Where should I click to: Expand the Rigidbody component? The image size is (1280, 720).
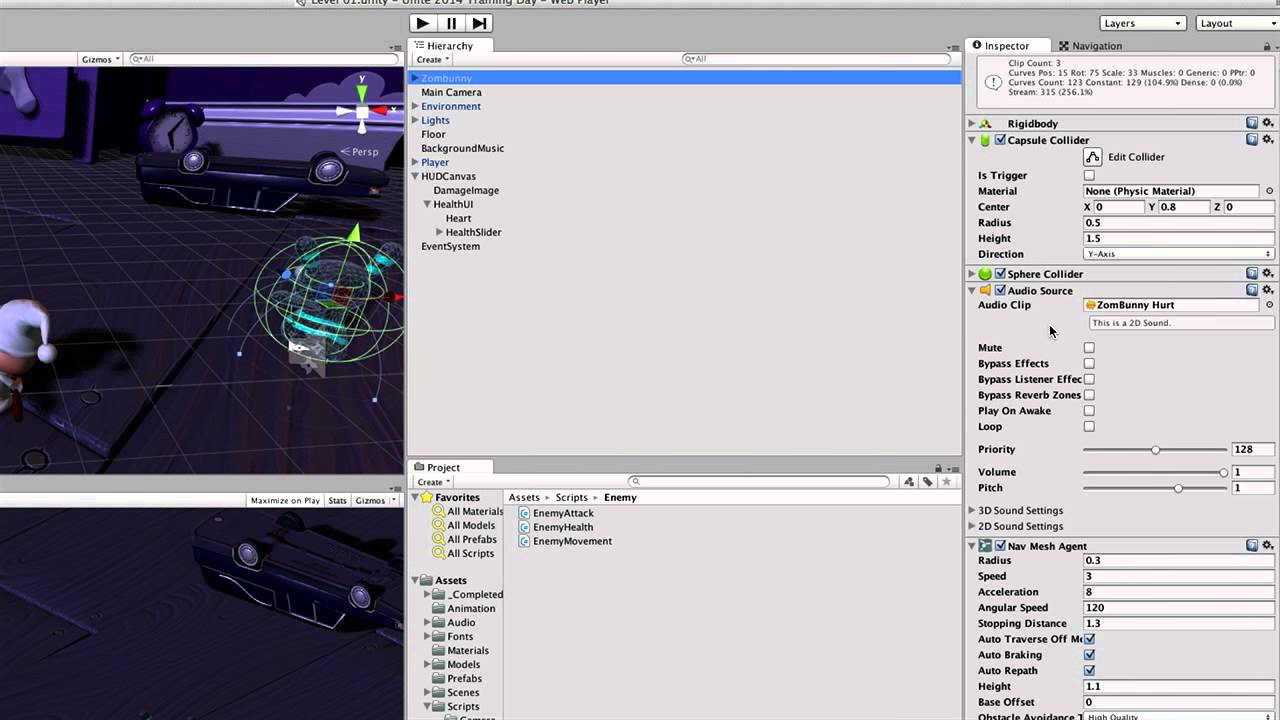pyautogui.click(x=971, y=124)
